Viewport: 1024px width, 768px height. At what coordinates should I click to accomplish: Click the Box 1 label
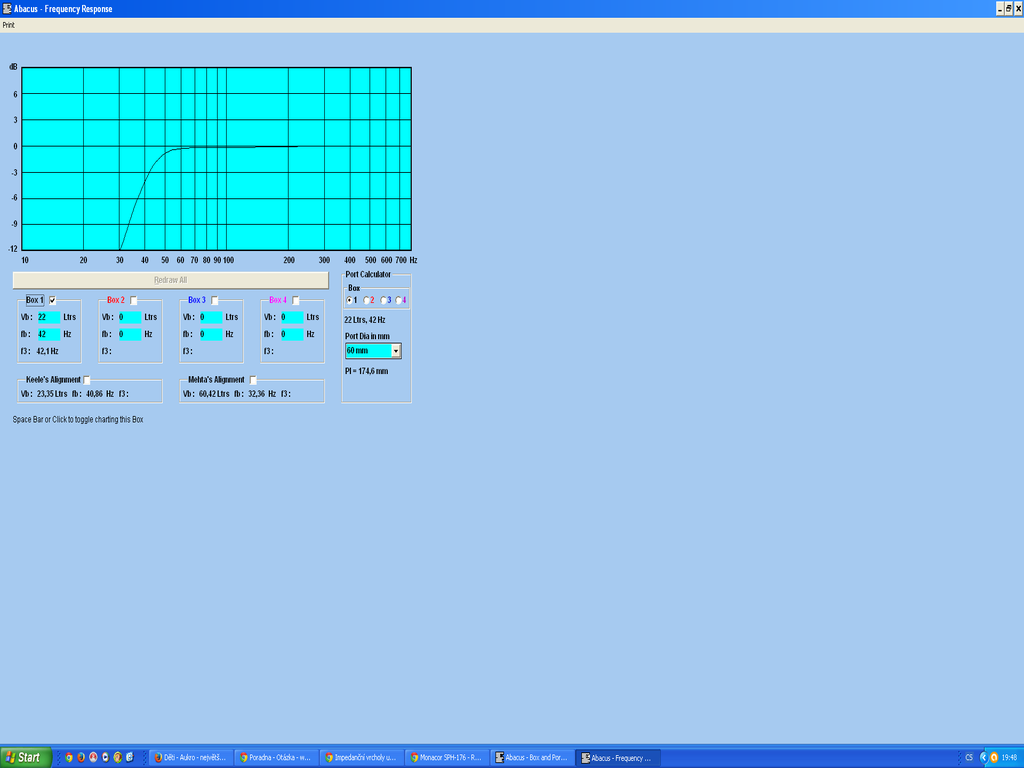[35, 300]
